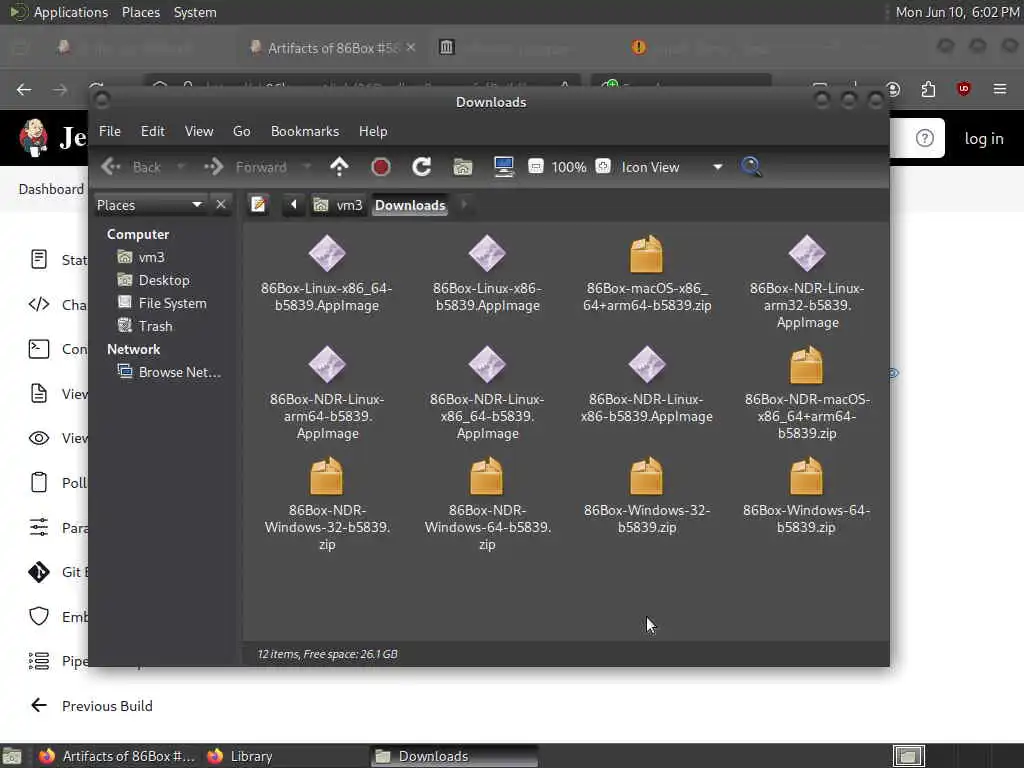Close the Places sidebar

(x=221, y=204)
